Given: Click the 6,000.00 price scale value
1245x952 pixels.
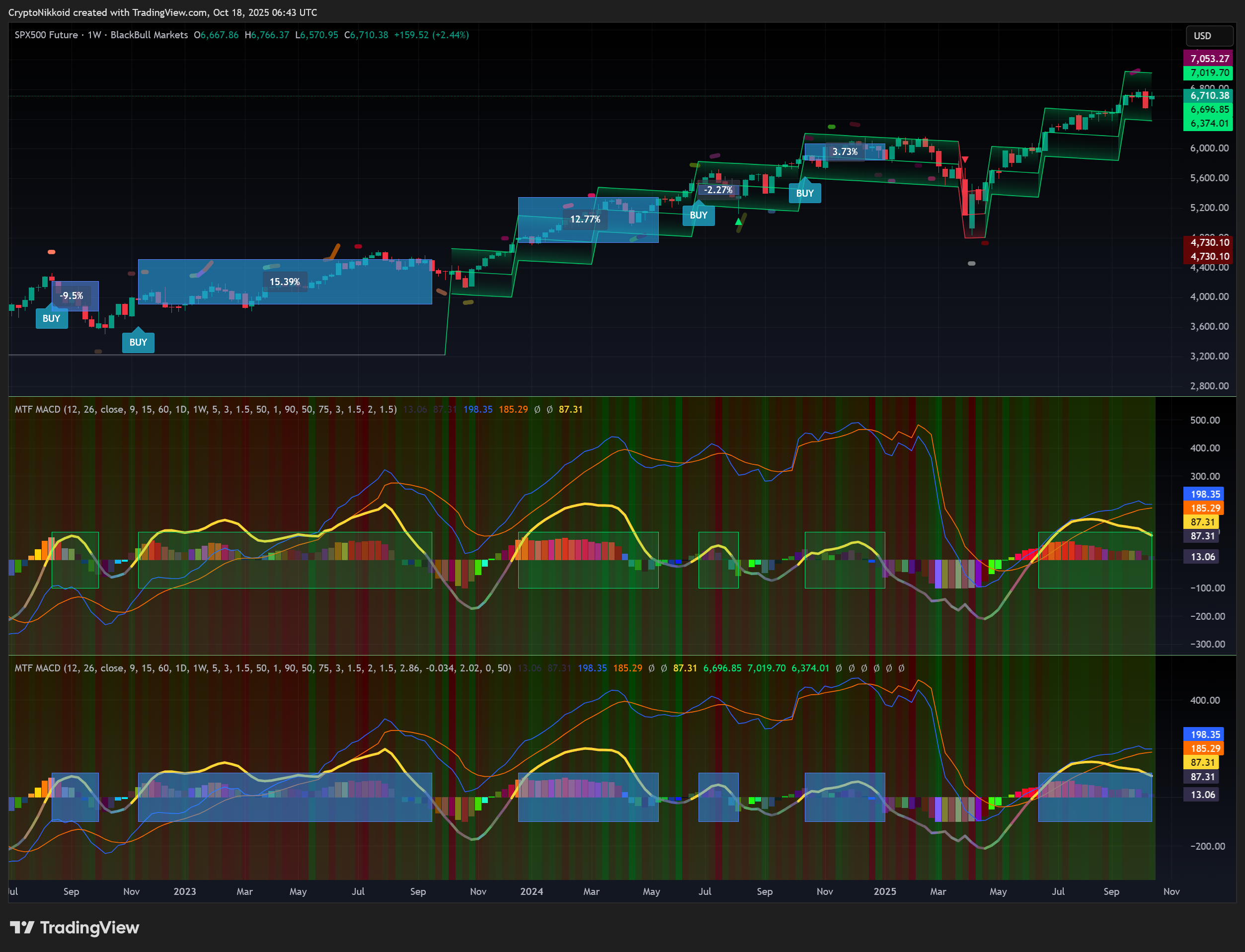Looking at the screenshot, I should coord(1209,148).
